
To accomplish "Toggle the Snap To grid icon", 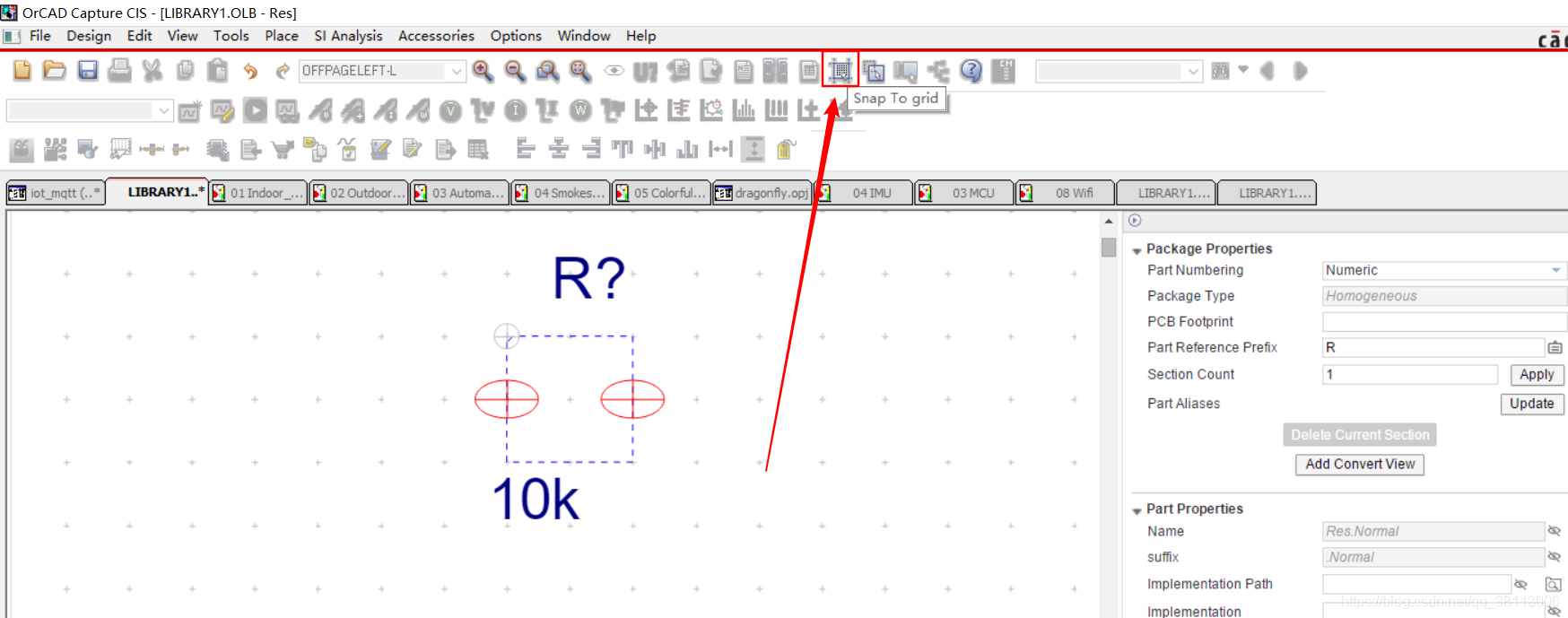I will (841, 70).
